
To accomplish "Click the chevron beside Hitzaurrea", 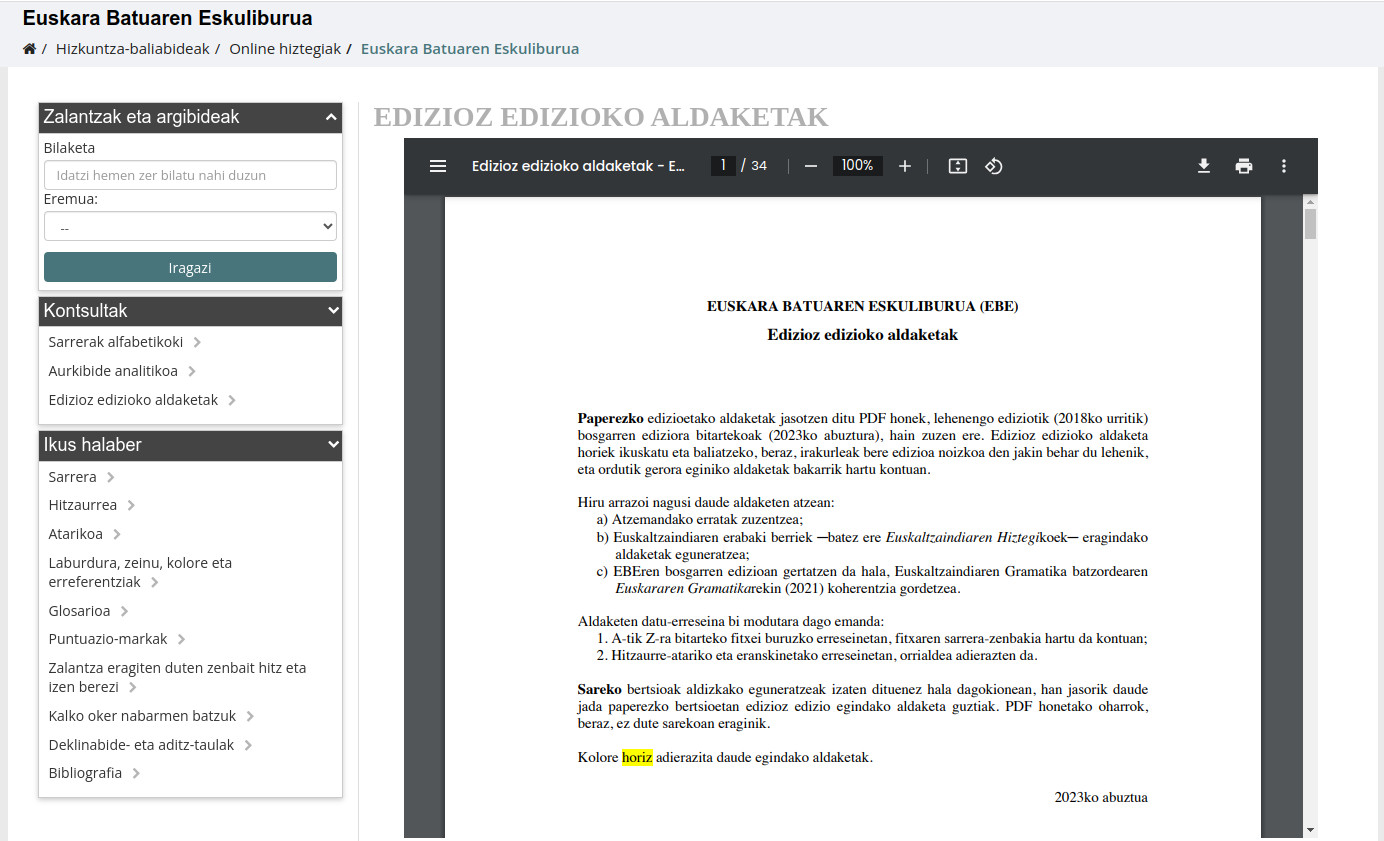I will coord(131,506).
